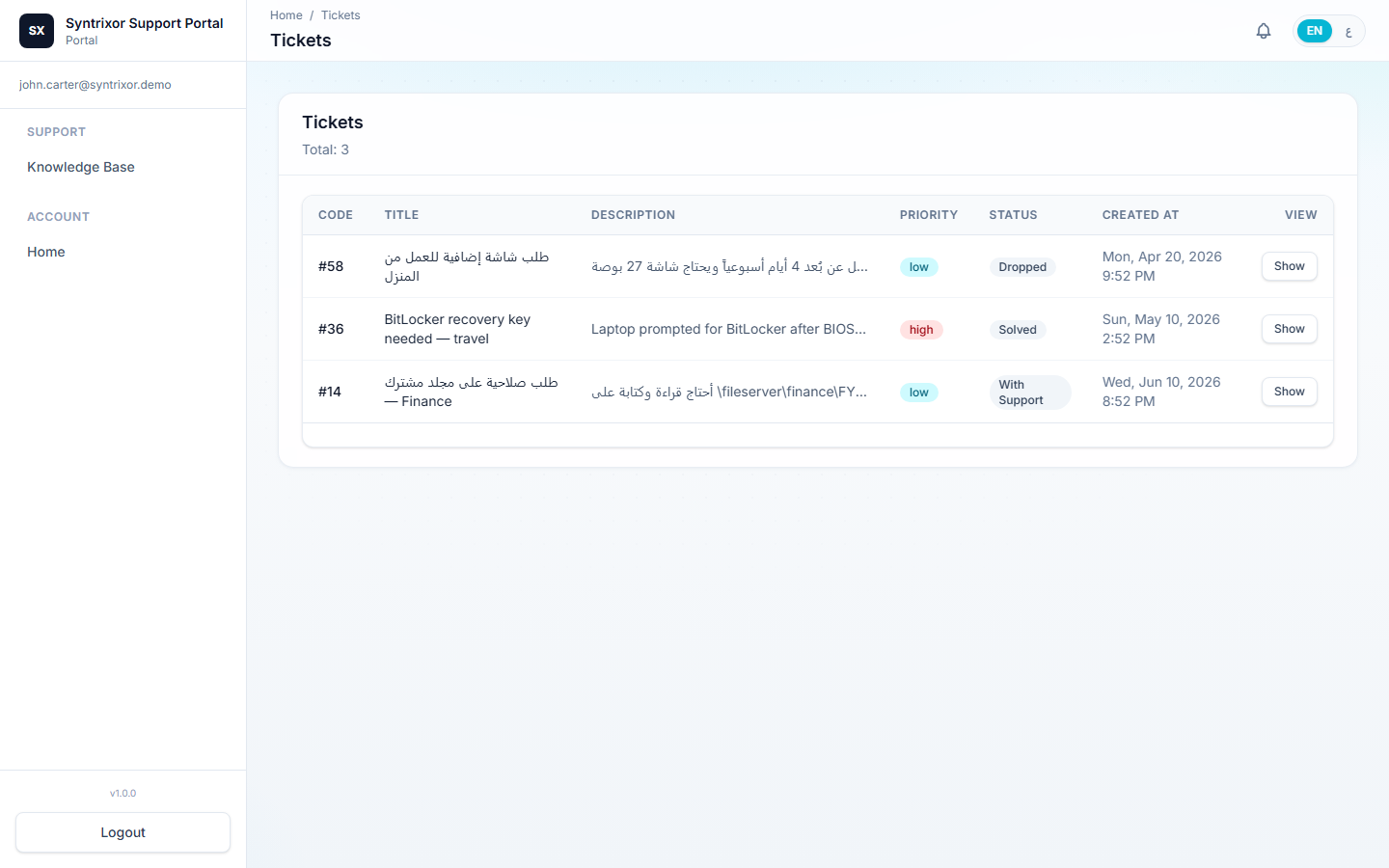Click the DESCRIPTION column header
Viewport: 1389px width, 868px height.
coord(633,215)
